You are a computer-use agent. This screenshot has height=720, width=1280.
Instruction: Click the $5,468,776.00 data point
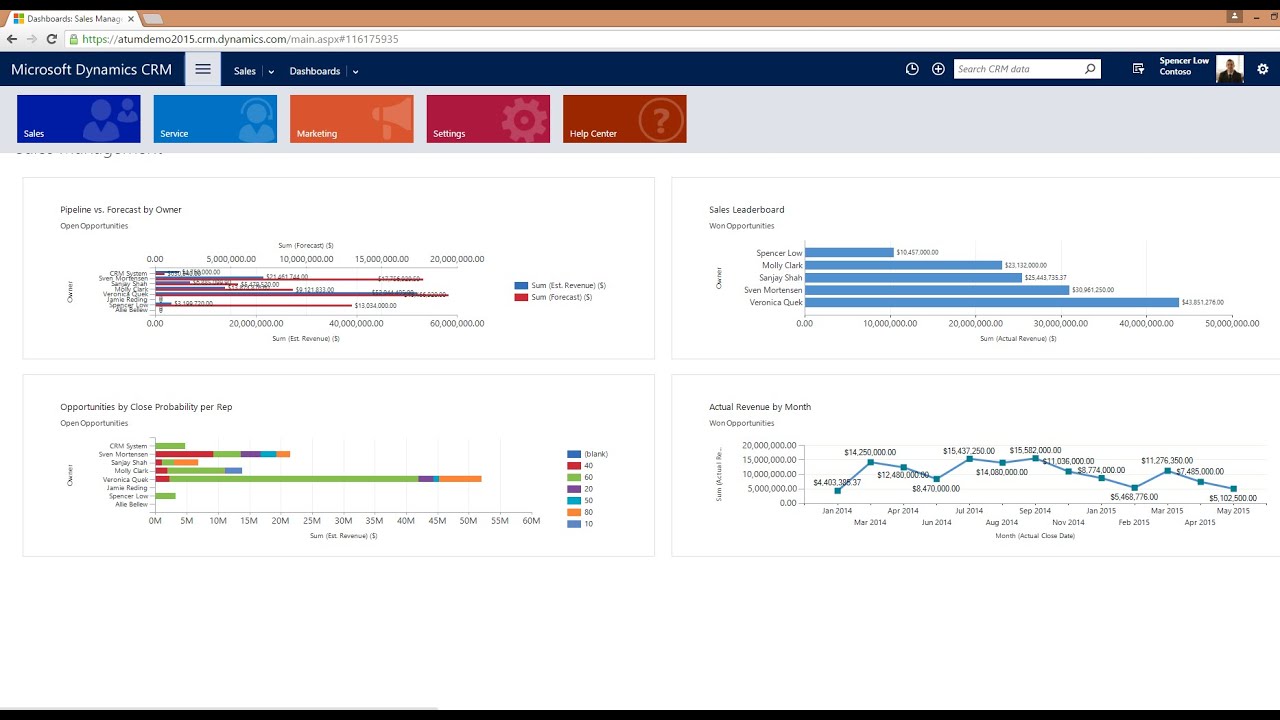pos(1134,488)
